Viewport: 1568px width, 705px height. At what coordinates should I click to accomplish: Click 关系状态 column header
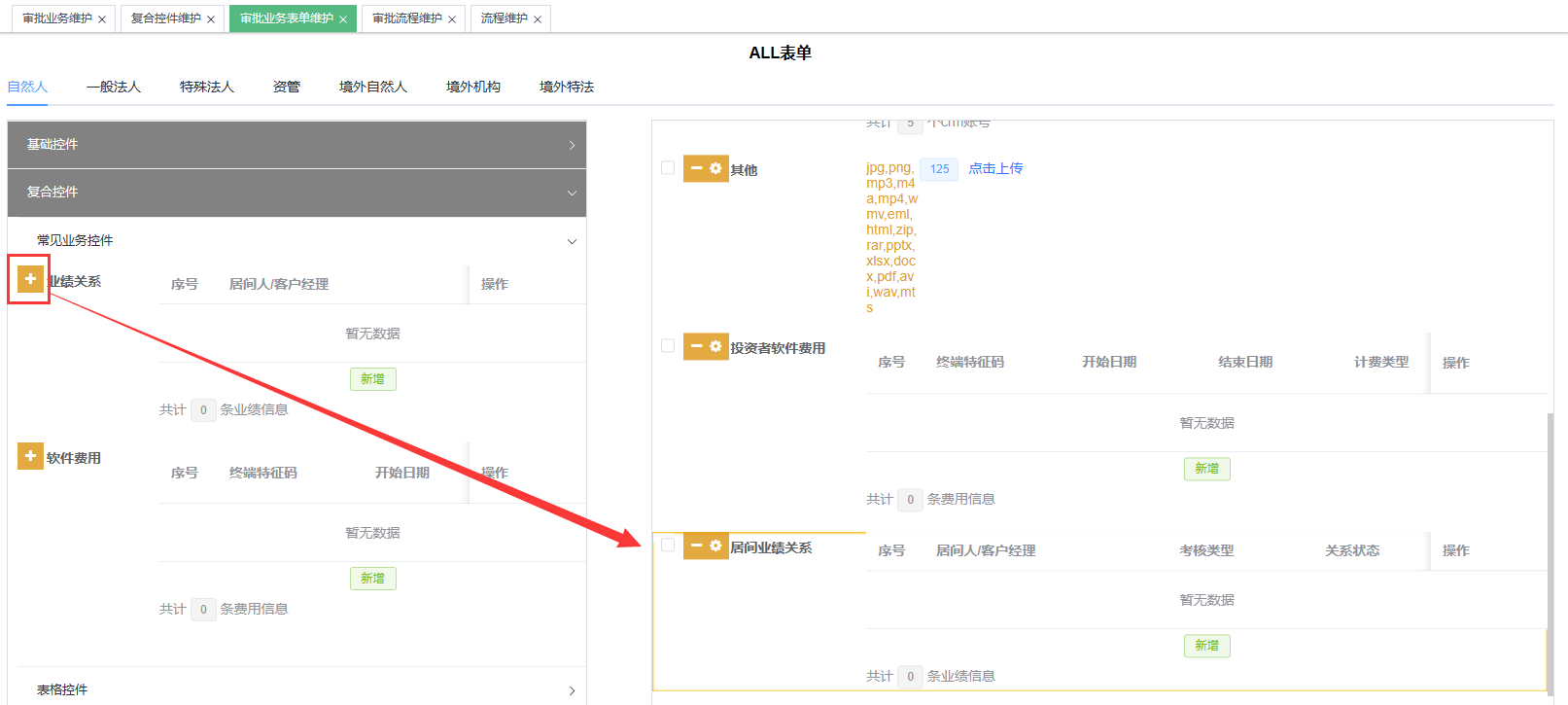(x=1352, y=550)
